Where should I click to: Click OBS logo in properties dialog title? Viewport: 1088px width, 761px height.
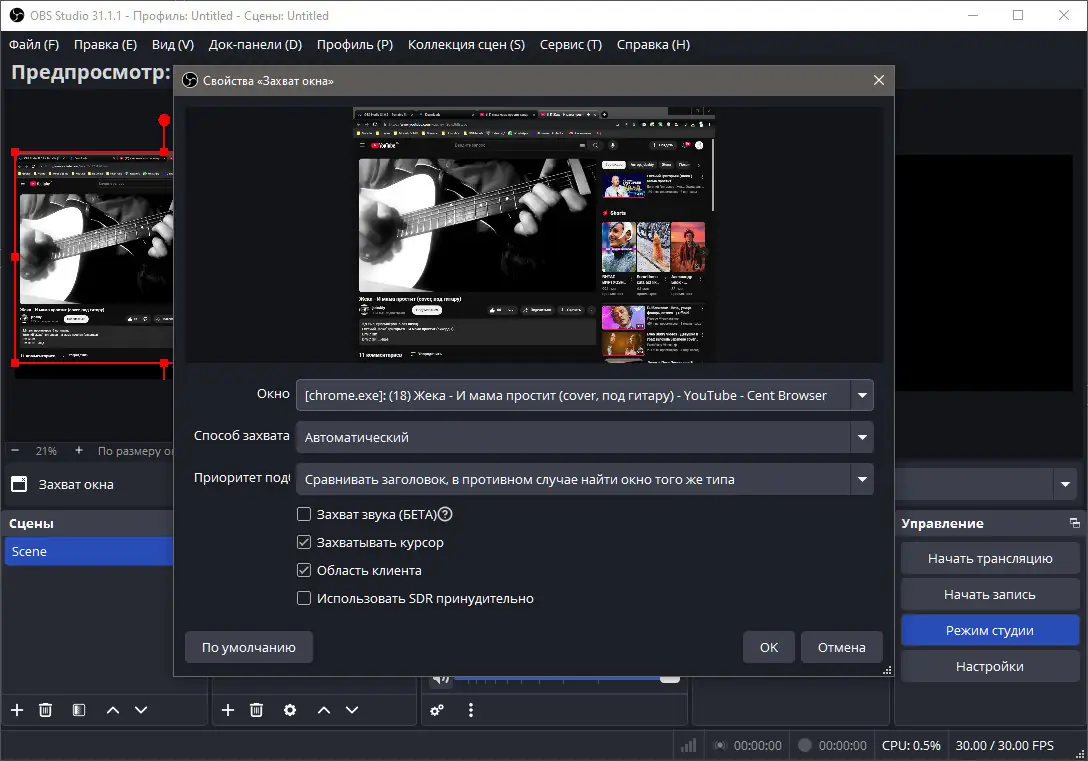[x=189, y=80]
